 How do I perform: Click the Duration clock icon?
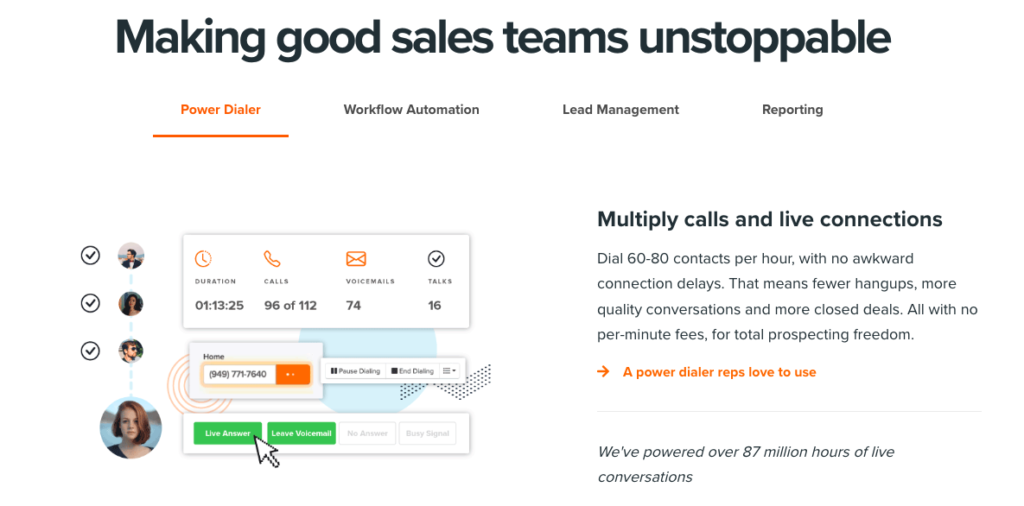coord(203,259)
